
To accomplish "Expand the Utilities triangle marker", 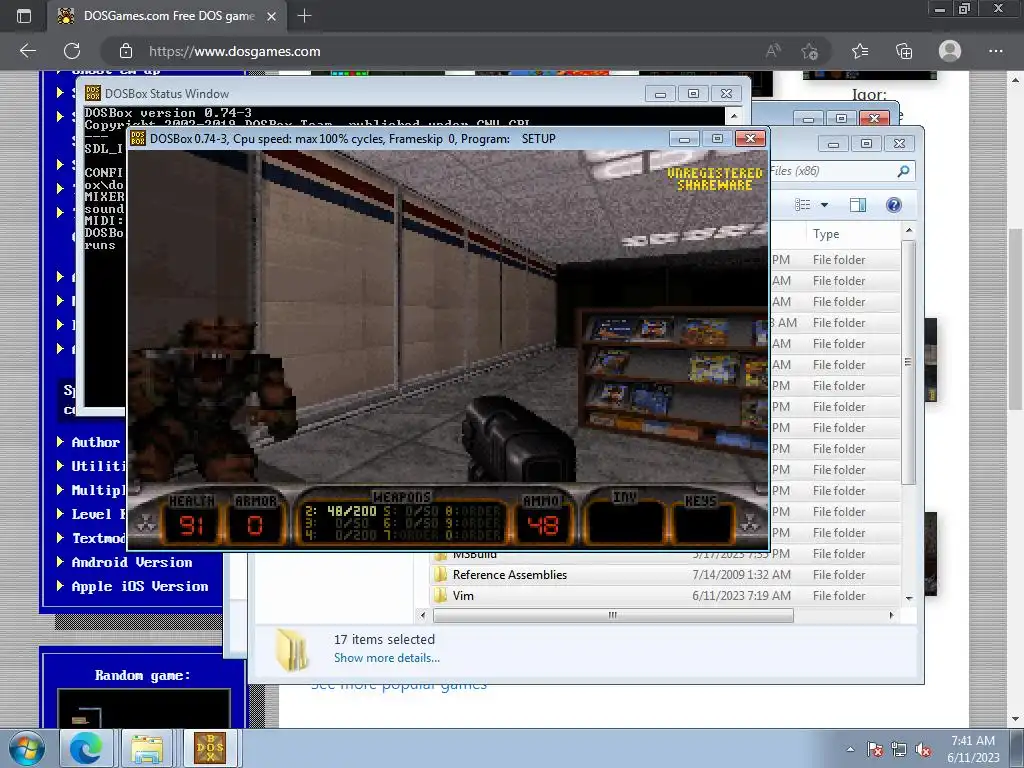I will (60, 466).
